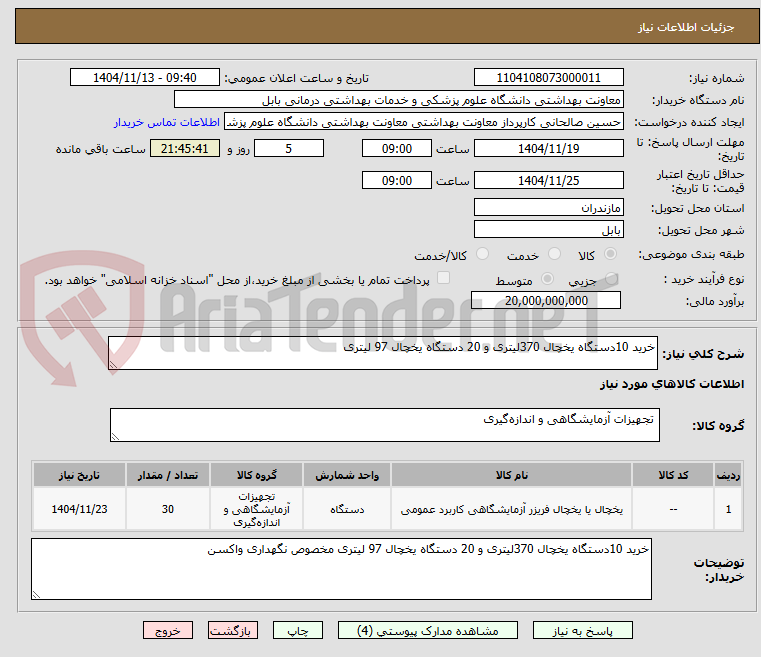Open اطلاعات تماس خریدار link

tap(167, 122)
